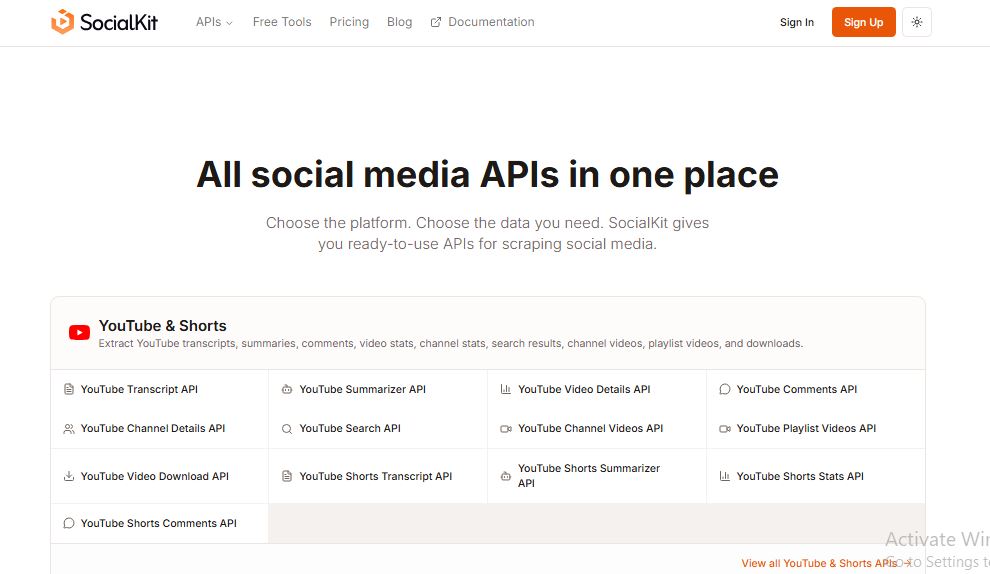Click the camera icon beside YouTube Channel Videos API
Screen dimensions: 990x574
(x=506, y=429)
